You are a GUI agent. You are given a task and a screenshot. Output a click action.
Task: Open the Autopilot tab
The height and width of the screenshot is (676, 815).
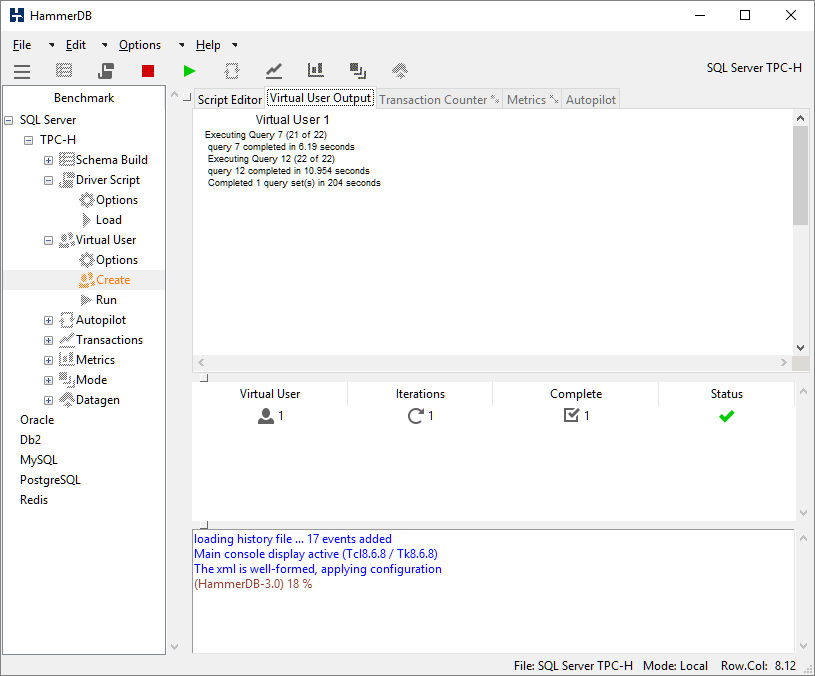pos(590,100)
